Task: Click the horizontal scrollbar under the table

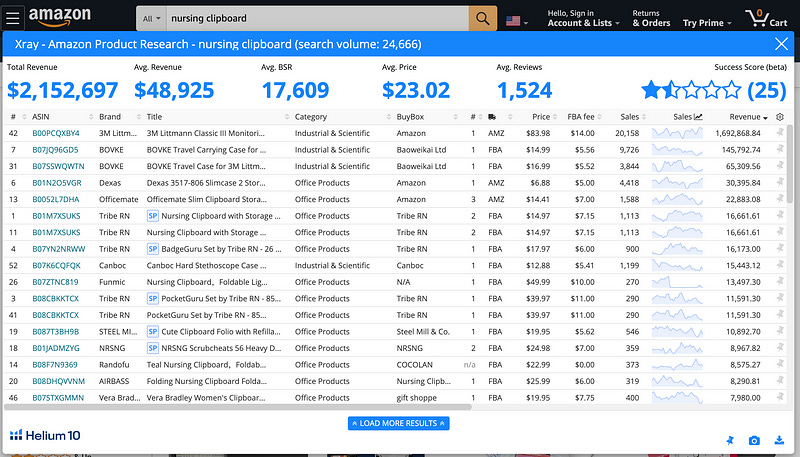Action: [238, 407]
